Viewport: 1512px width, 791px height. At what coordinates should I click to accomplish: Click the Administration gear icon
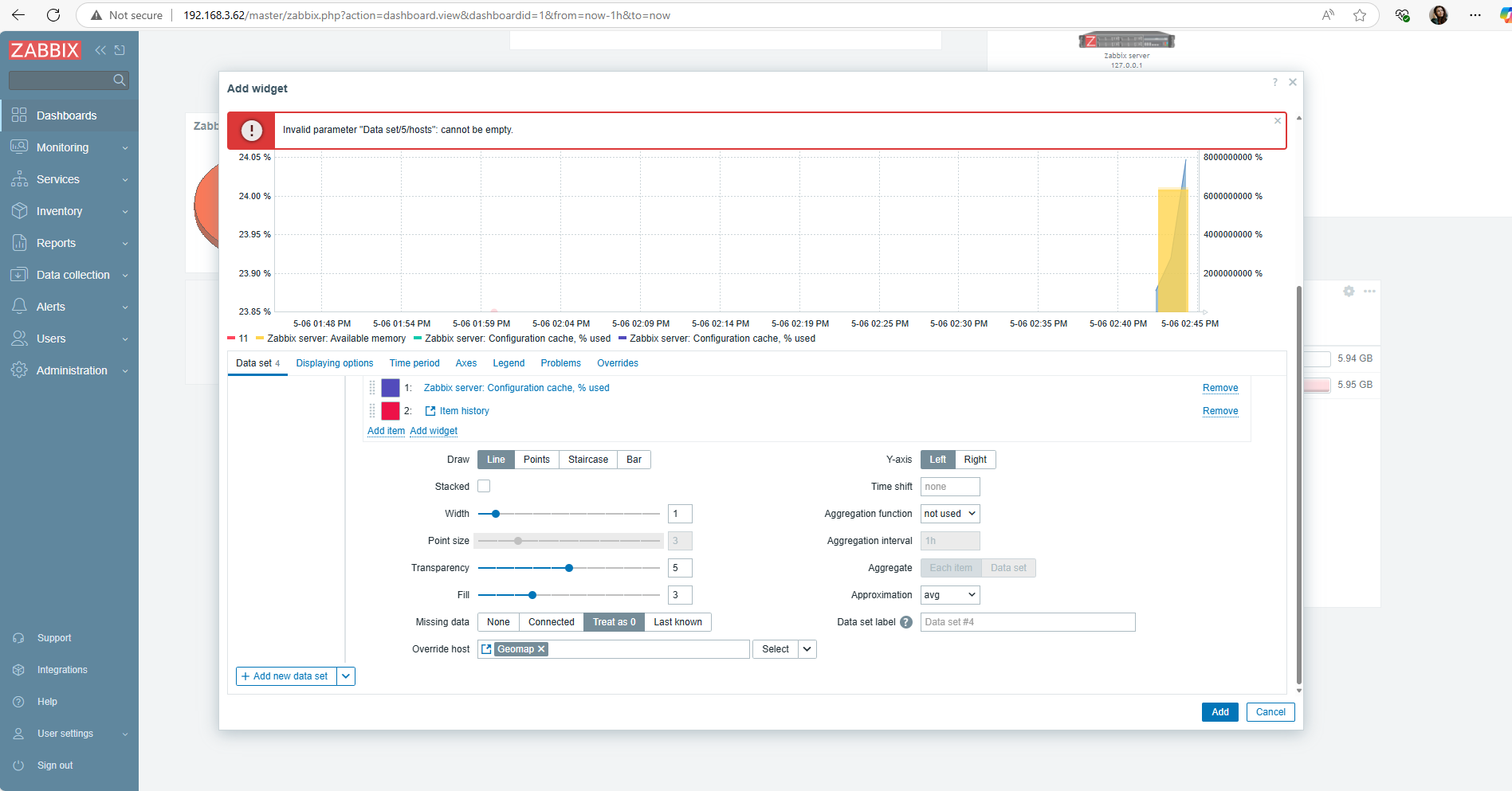[x=19, y=370]
